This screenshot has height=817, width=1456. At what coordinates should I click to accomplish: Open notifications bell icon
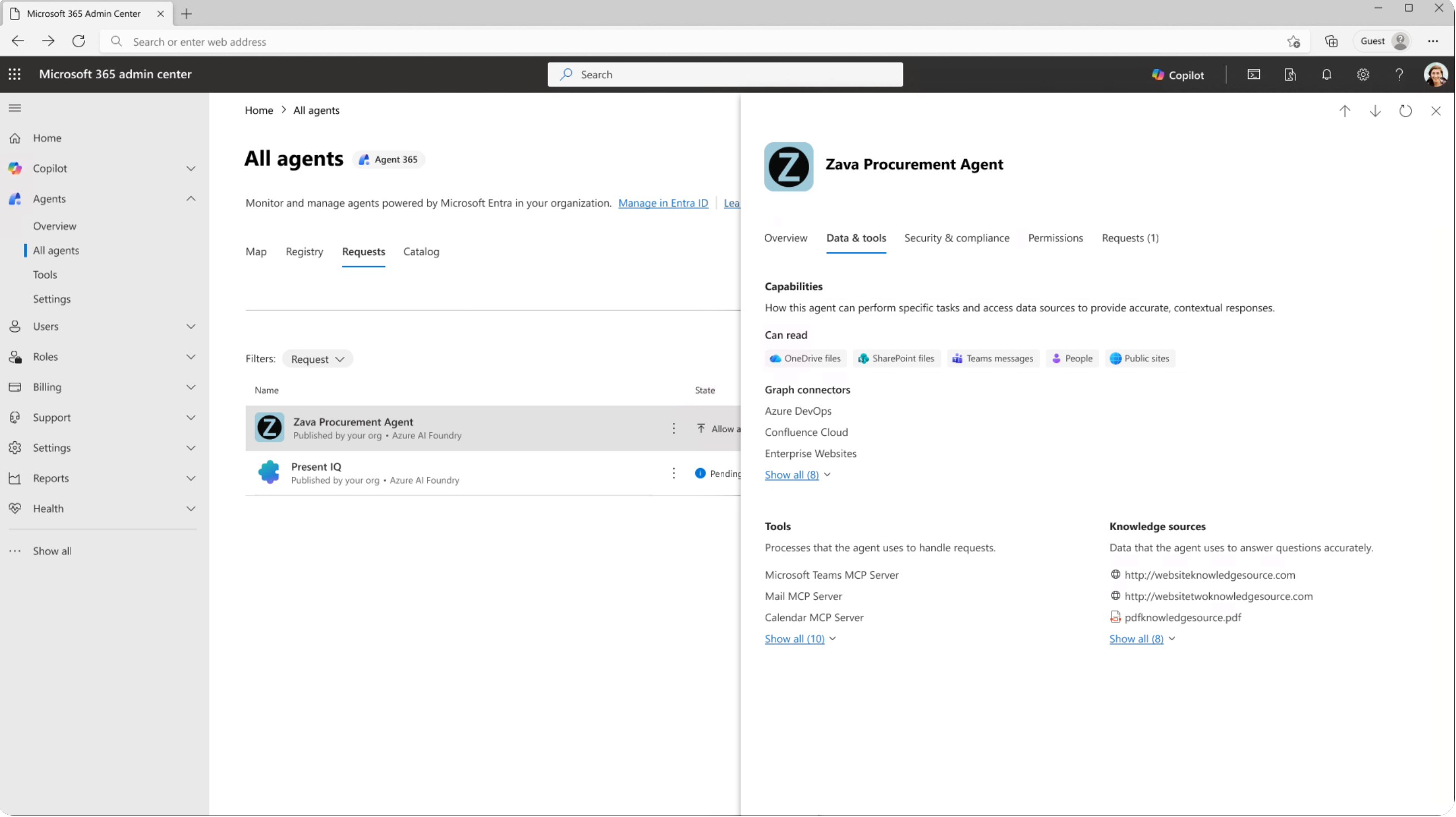click(x=1327, y=74)
